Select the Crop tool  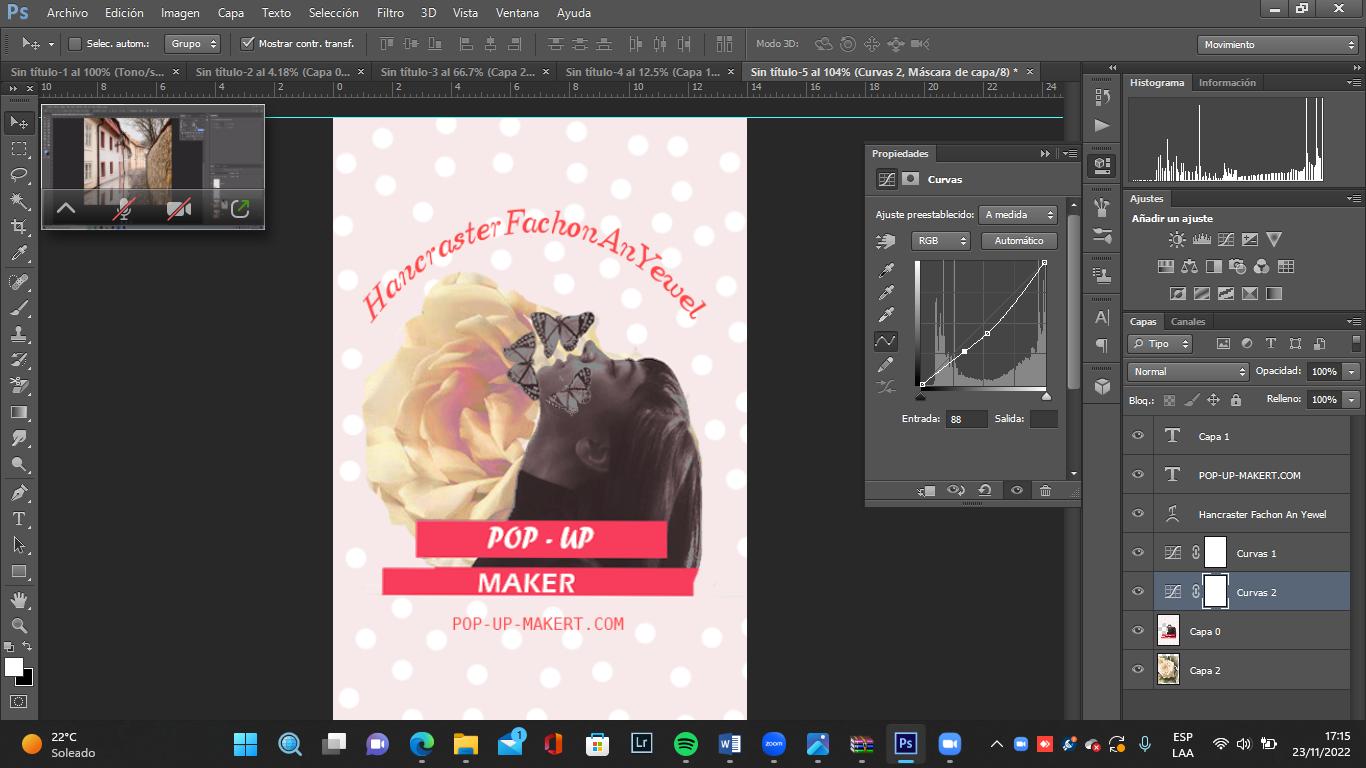[x=18, y=227]
